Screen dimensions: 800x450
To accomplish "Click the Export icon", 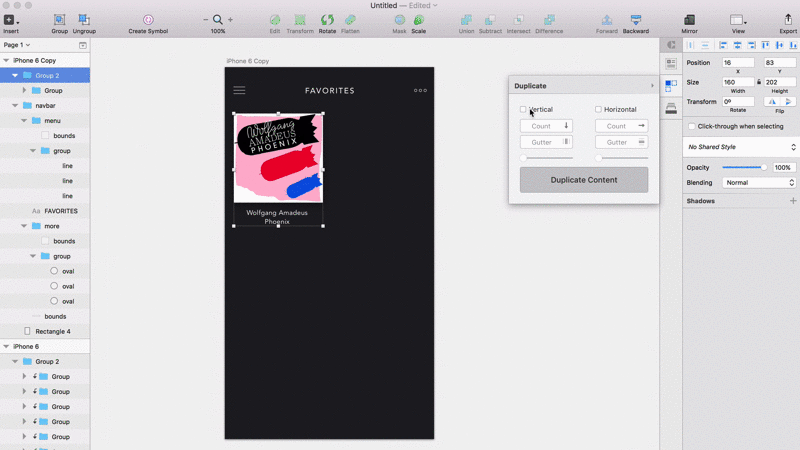I will [788, 19].
